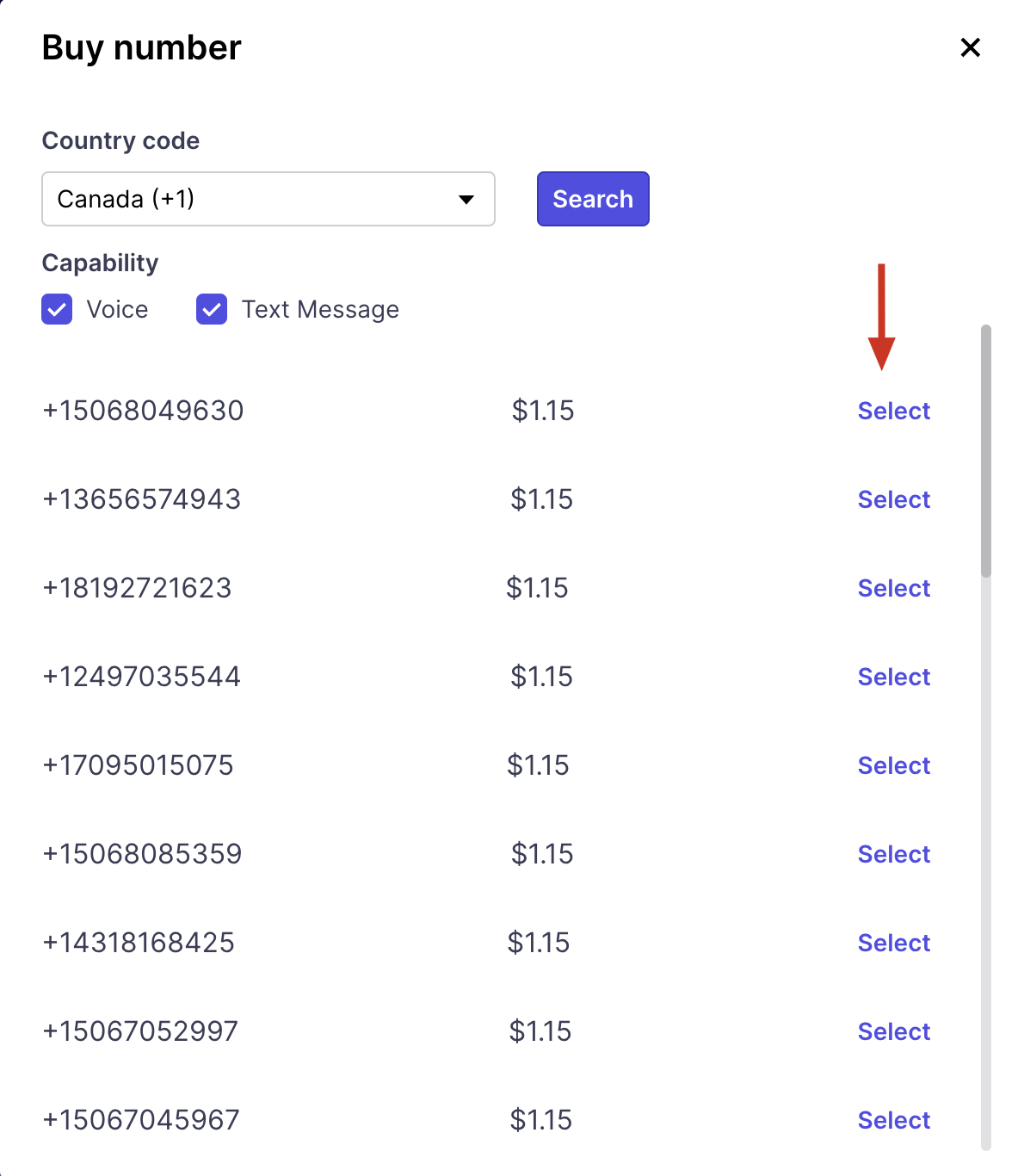This screenshot has width=1024, height=1176.
Task: Click the dropdown arrow beside Canada (+1)
Action: point(466,200)
